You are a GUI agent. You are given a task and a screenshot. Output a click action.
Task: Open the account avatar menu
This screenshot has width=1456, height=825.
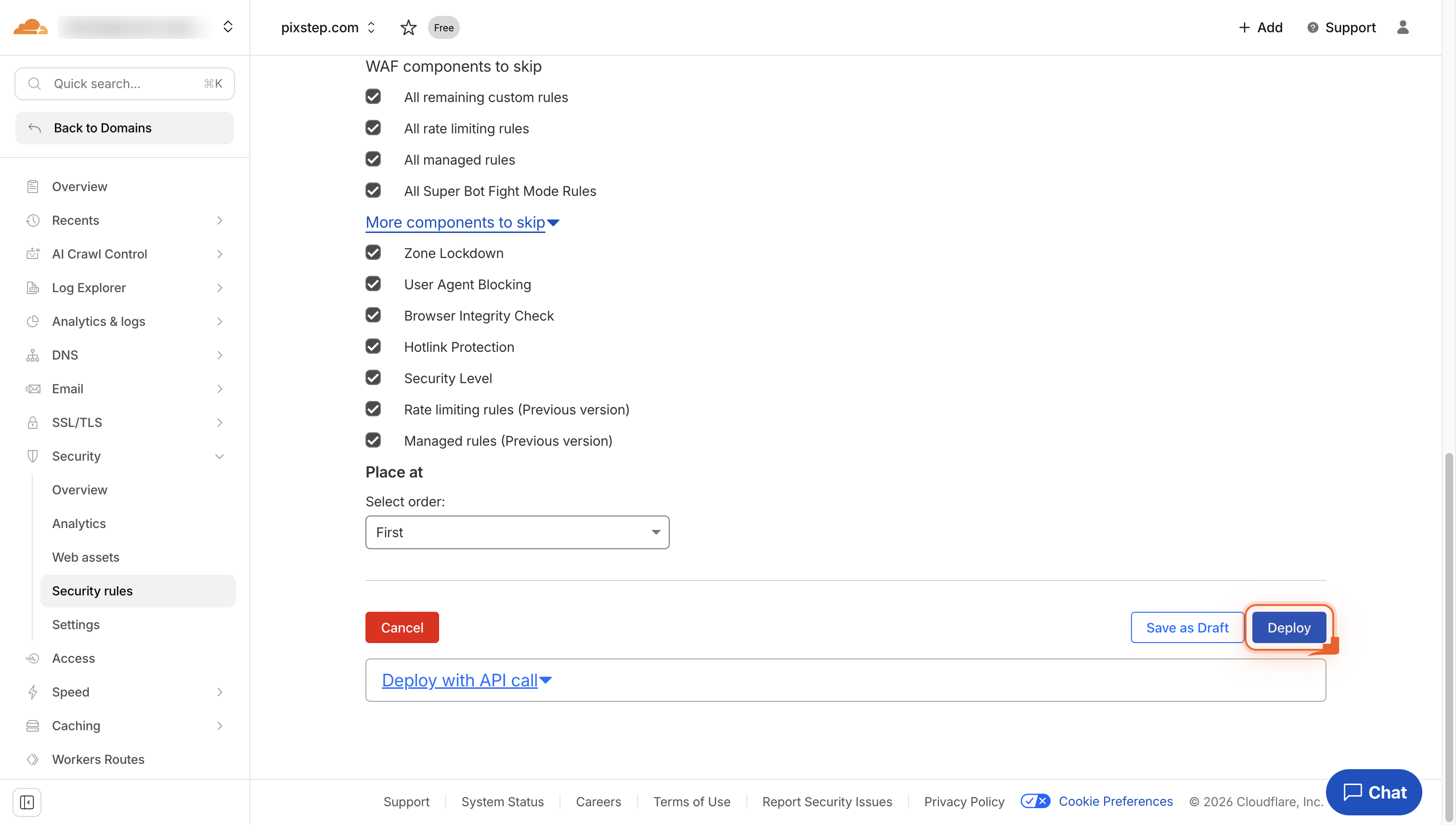1403,27
